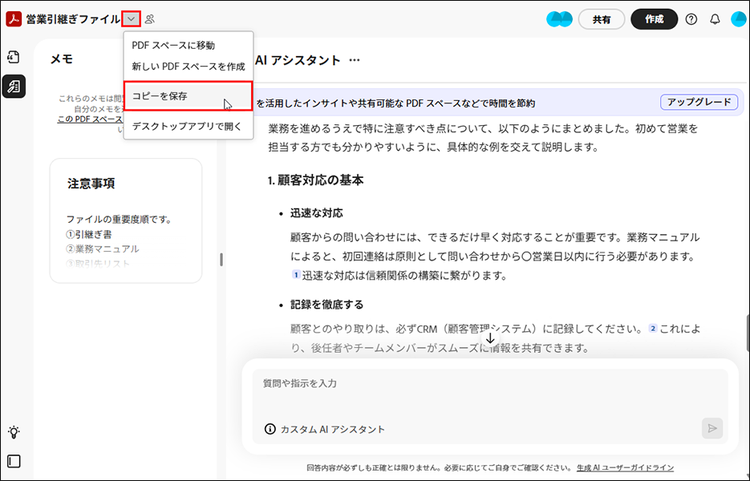Toggle the sidebar panel icon at bottom left

click(14, 462)
